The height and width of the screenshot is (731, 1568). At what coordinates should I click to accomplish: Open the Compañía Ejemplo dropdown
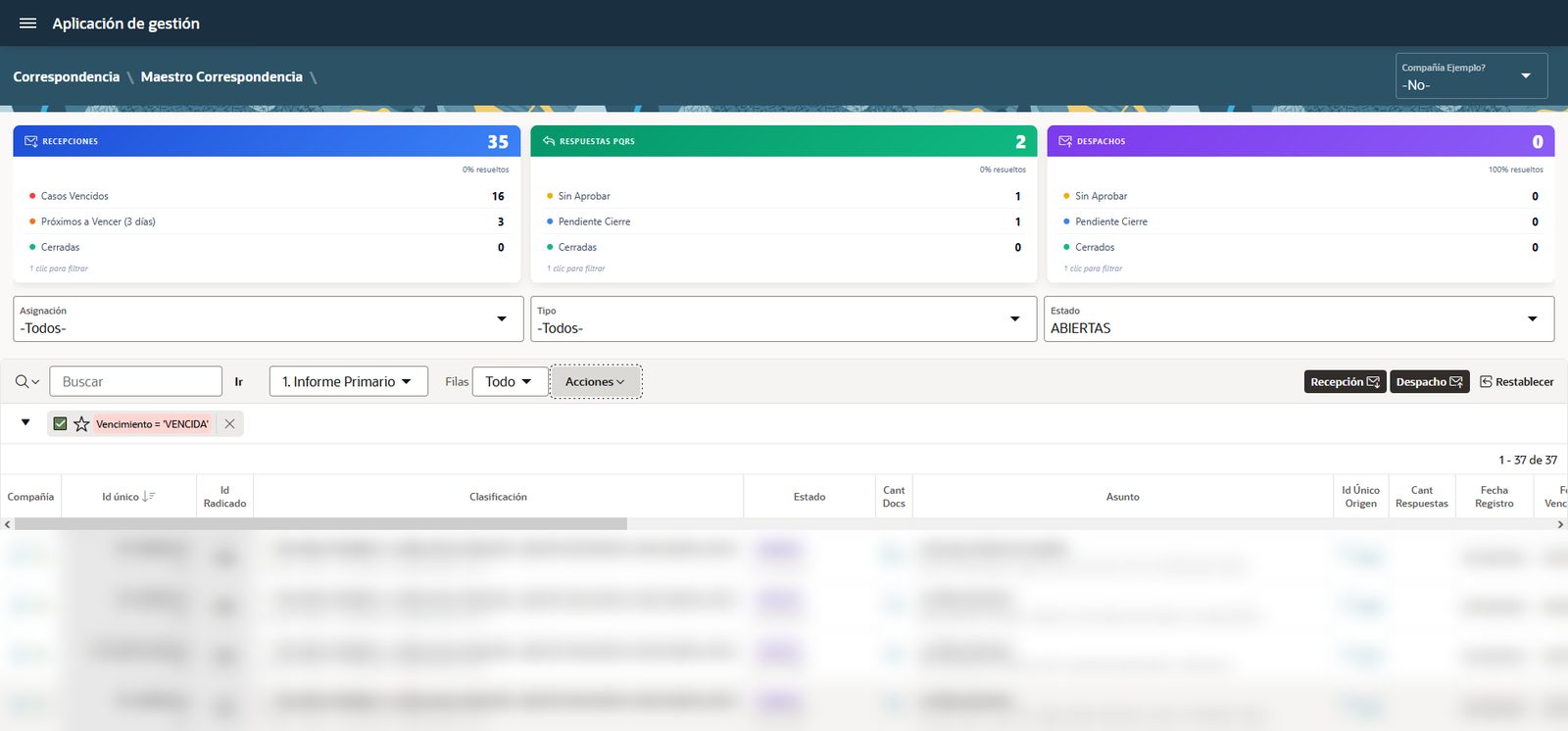[x=1471, y=76]
